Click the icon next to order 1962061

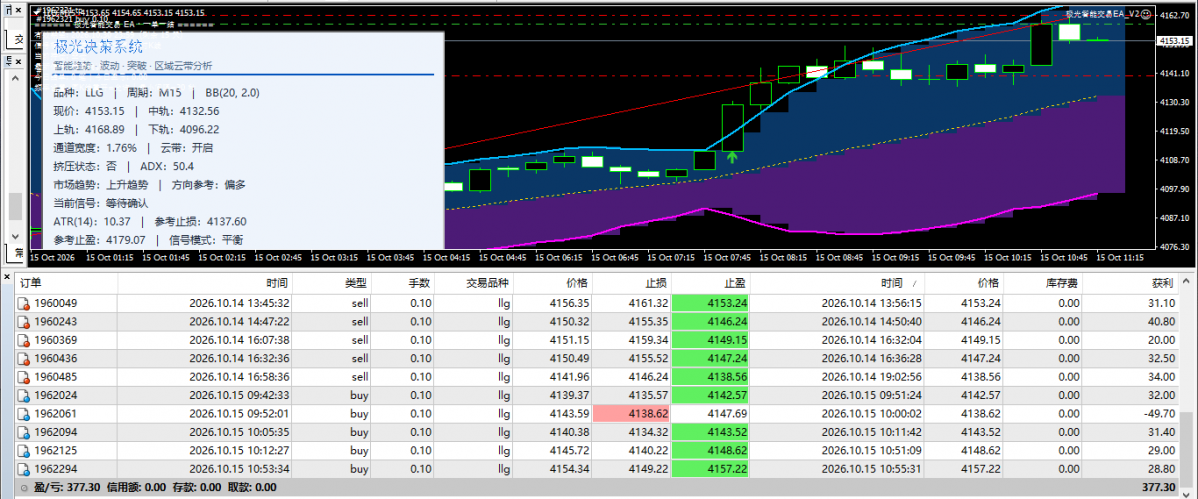(x=25, y=413)
